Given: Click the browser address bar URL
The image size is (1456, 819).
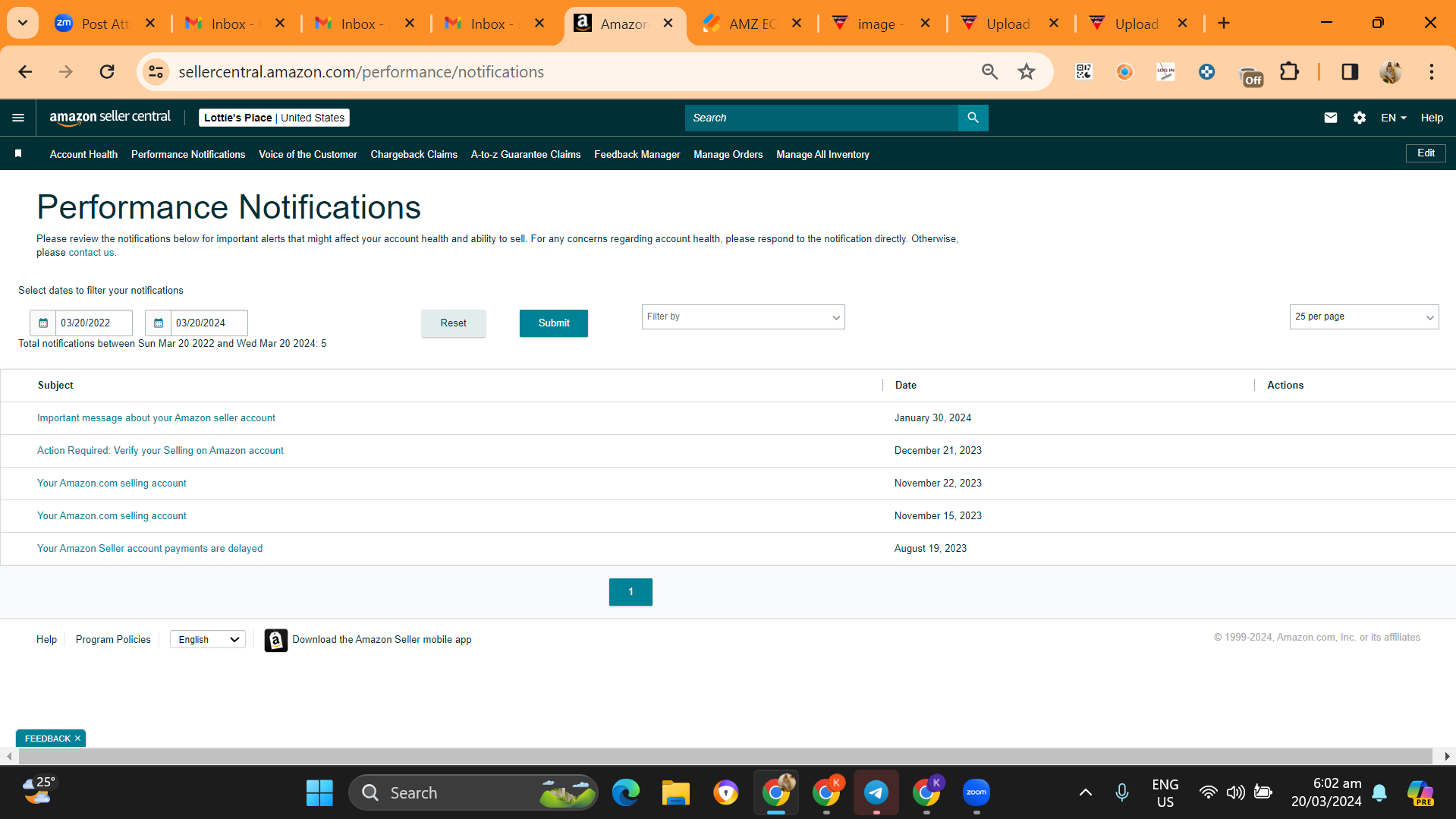Looking at the screenshot, I should tap(361, 71).
